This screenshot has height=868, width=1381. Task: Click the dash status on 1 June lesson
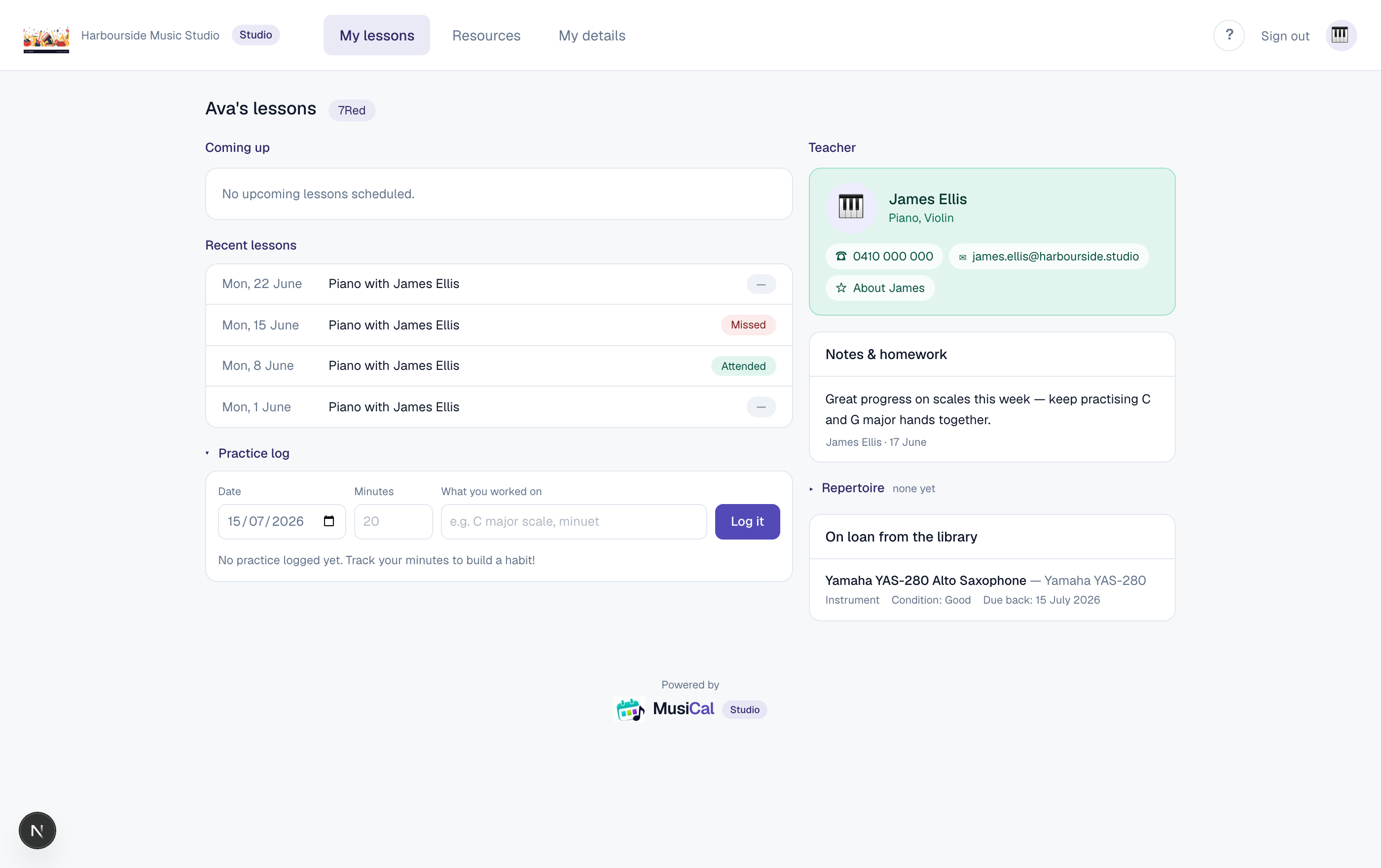761,407
